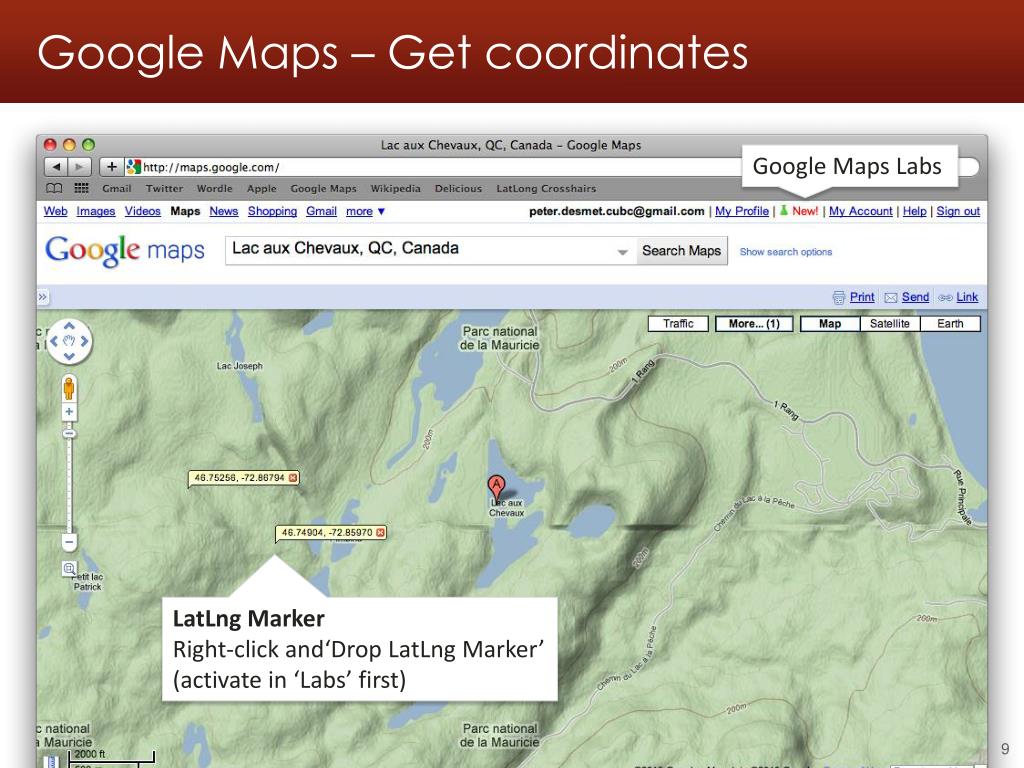Click Show search options link
1024x768 pixels.
(786, 251)
